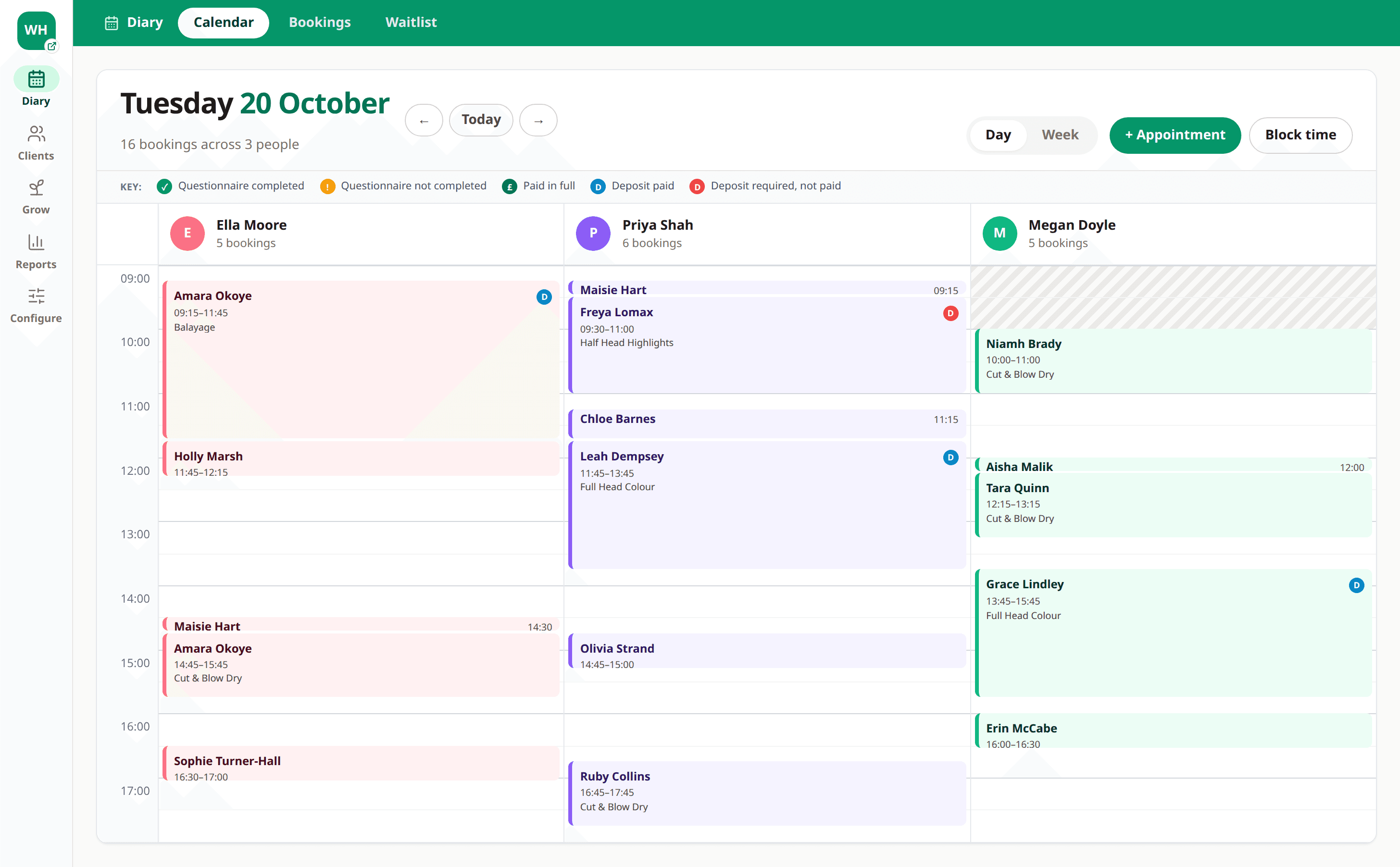Click Ella Moore's avatar
This screenshot has width=1400, height=867.
(187, 234)
